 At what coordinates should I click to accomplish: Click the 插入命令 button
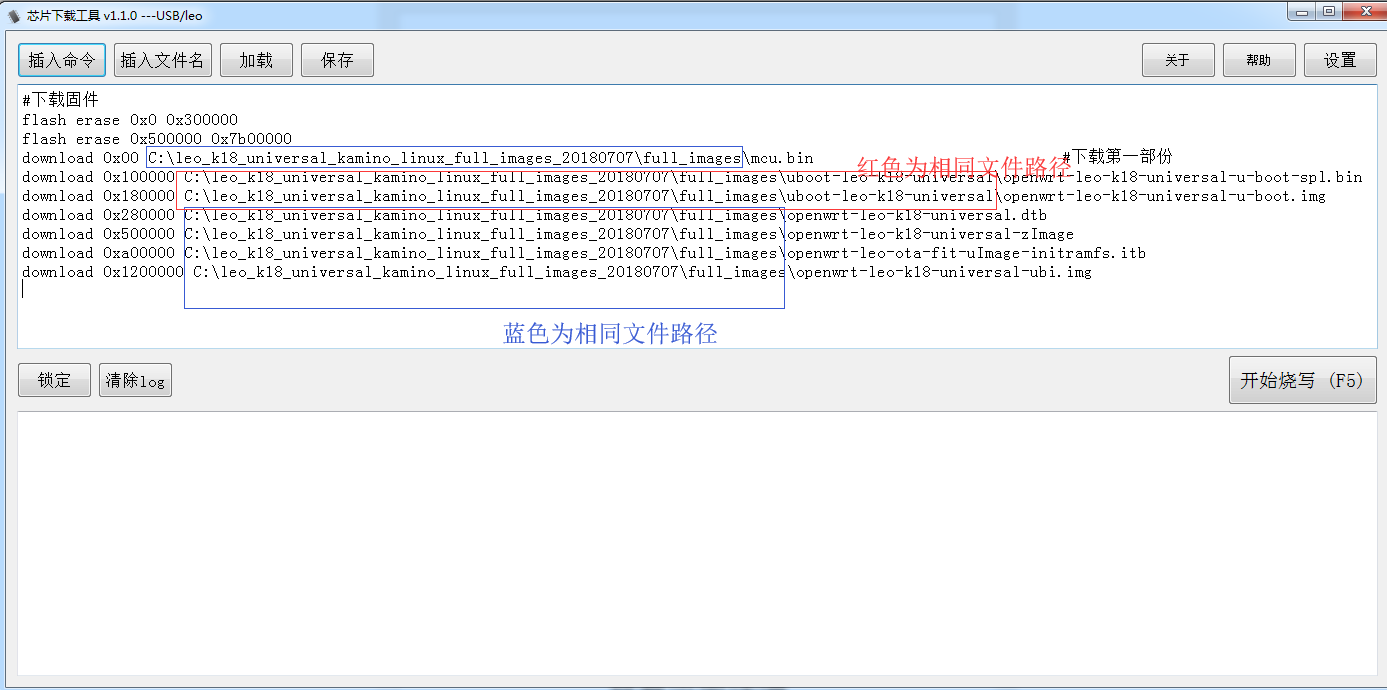(62, 60)
